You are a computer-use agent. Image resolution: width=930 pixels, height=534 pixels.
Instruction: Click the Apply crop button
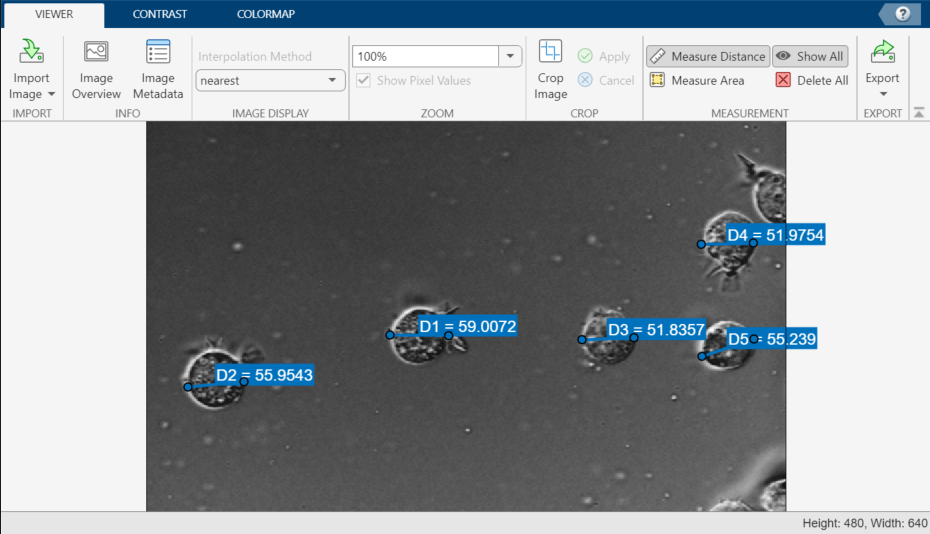point(603,56)
